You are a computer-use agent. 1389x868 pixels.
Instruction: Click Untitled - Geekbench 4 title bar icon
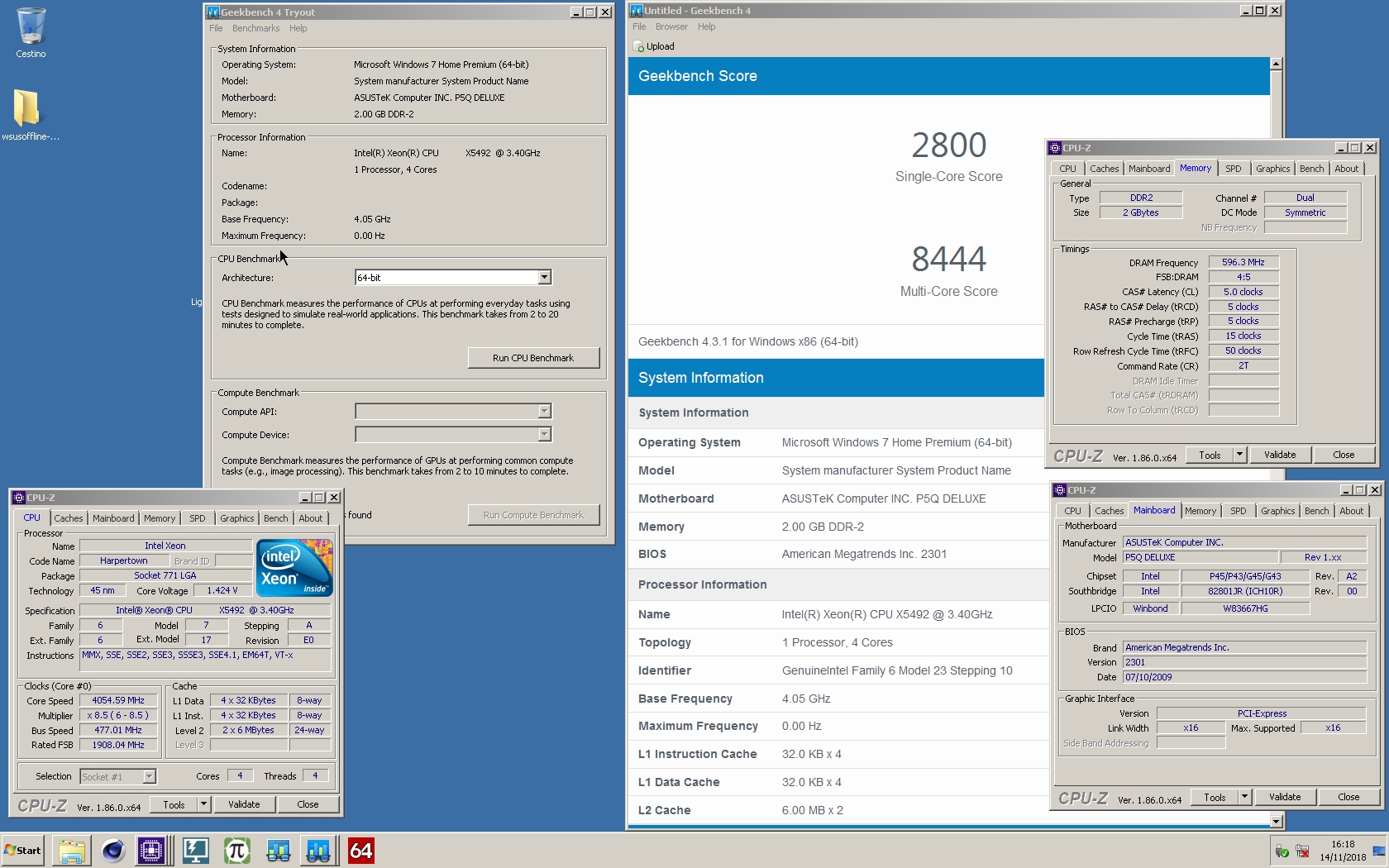coord(637,11)
